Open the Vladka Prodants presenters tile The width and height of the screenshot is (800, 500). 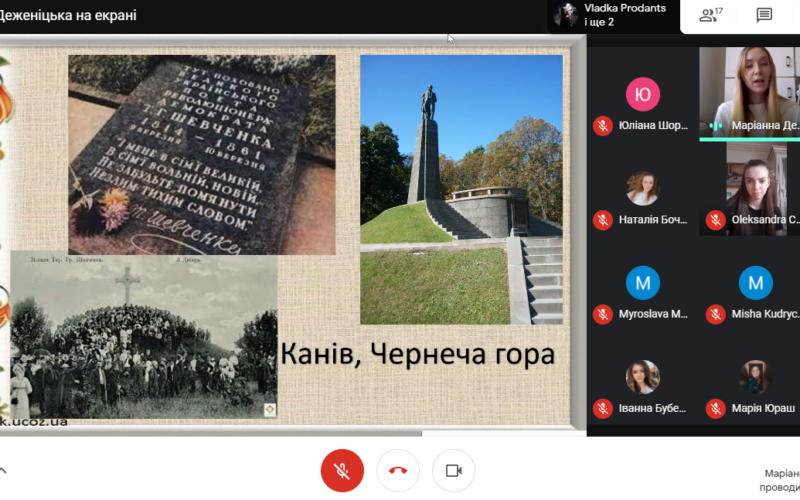tap(610, 15)
